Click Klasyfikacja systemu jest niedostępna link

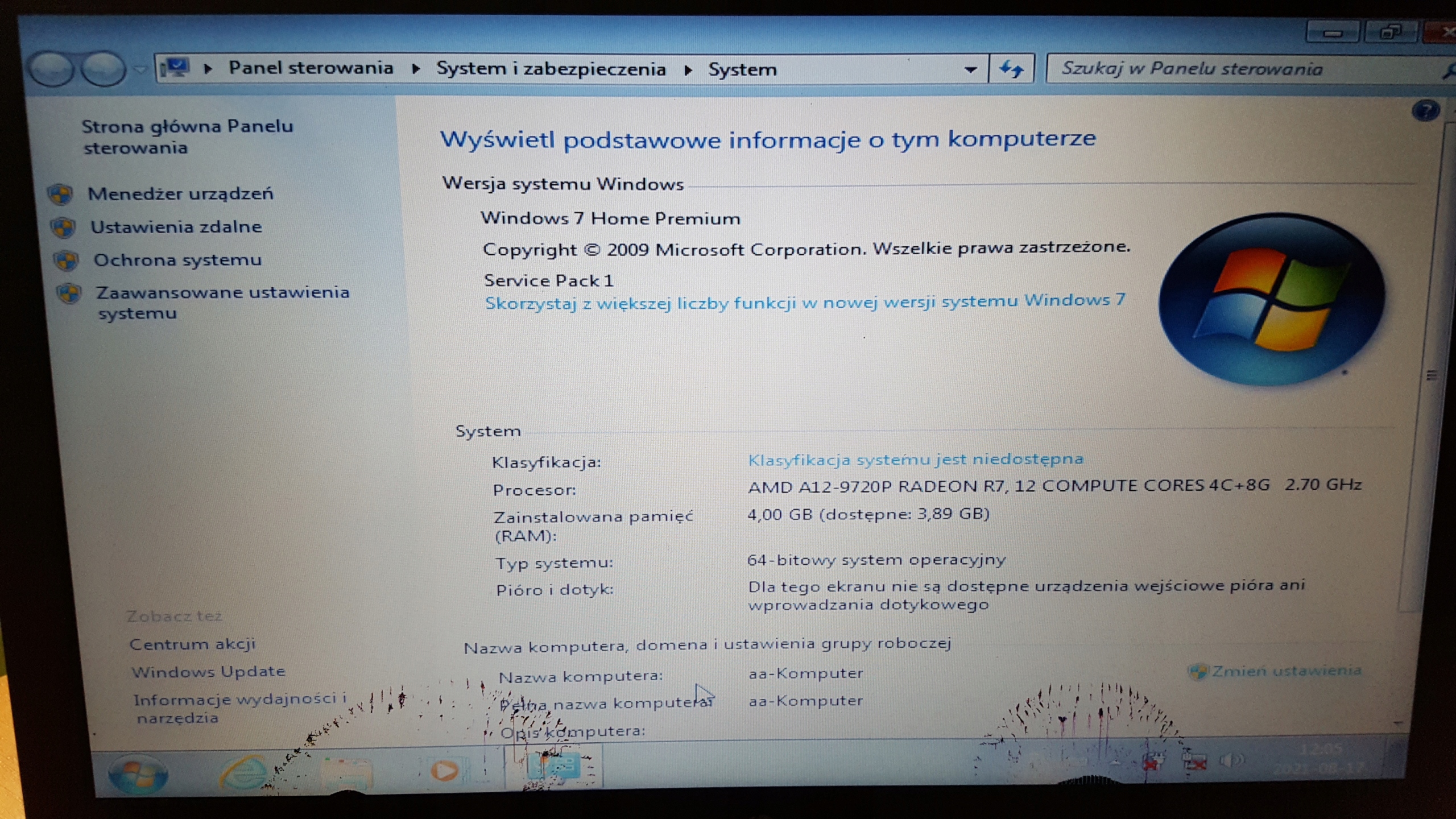click(x=915, y=460)
